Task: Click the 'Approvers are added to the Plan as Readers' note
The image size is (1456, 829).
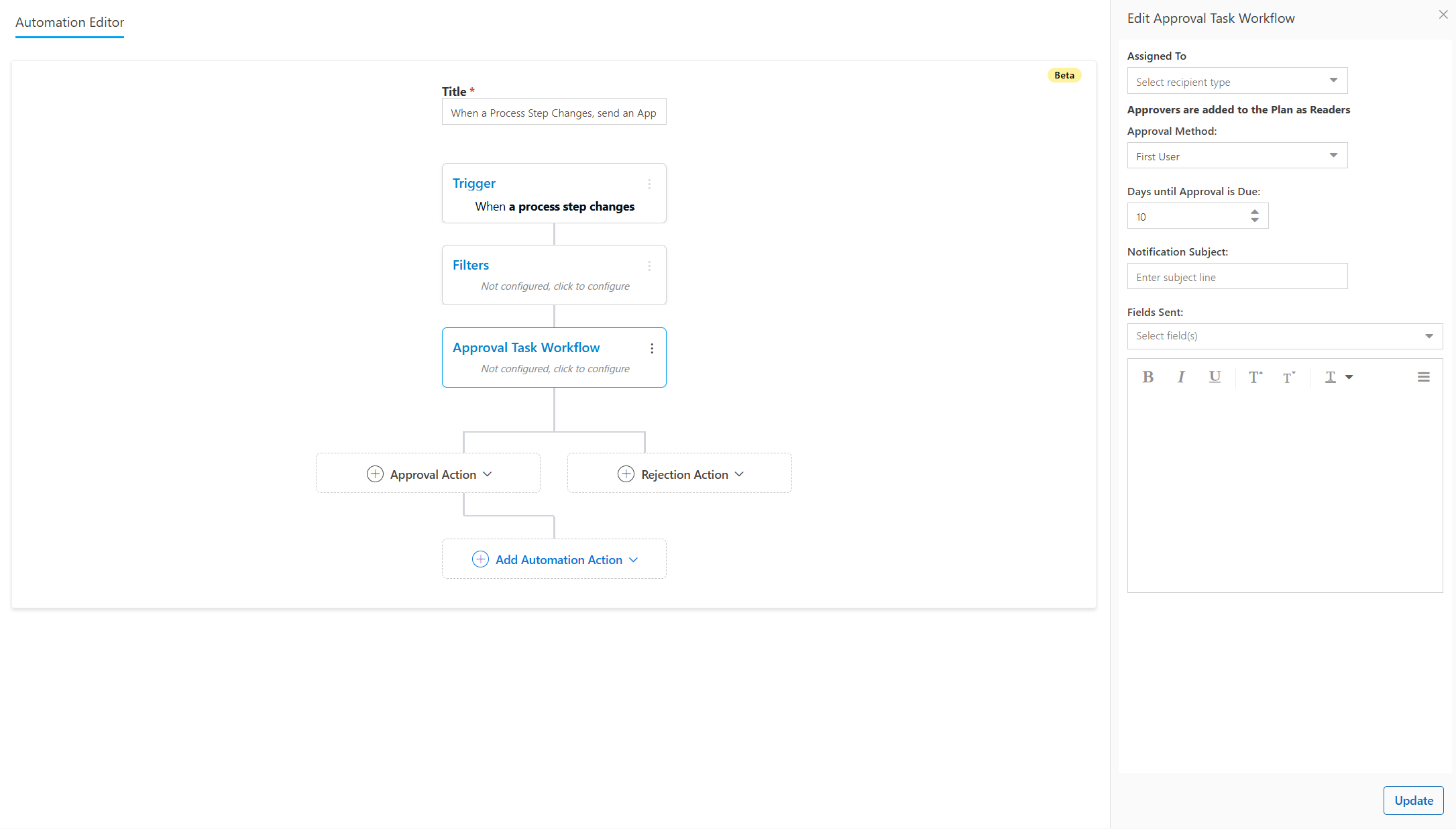Action: pyautogui.click(x=1238, y=109)
